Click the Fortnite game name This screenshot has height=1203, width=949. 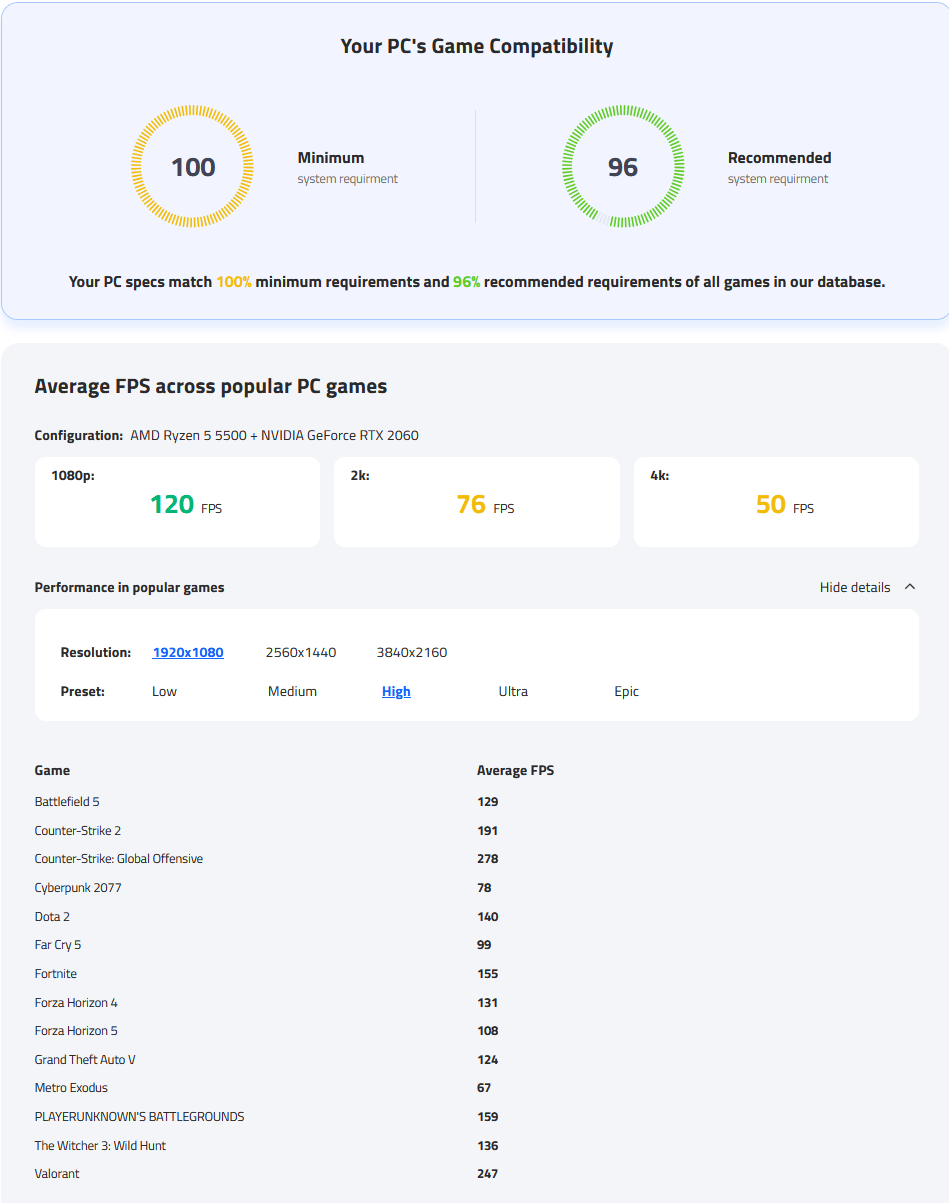pyautogui.click(x=56, y=974)
